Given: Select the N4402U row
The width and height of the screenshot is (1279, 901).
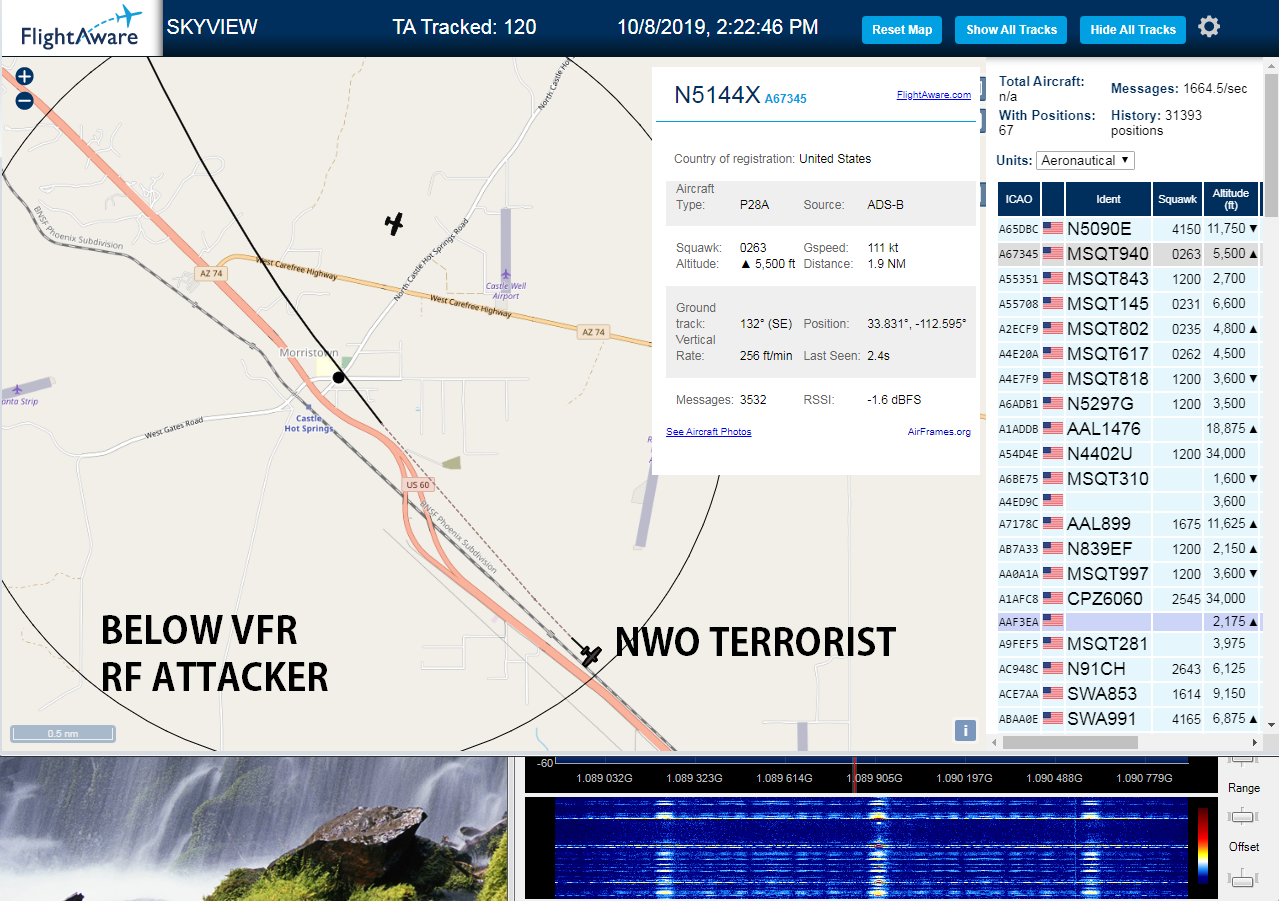Looking at the screenshot, I should point(1129,454).
